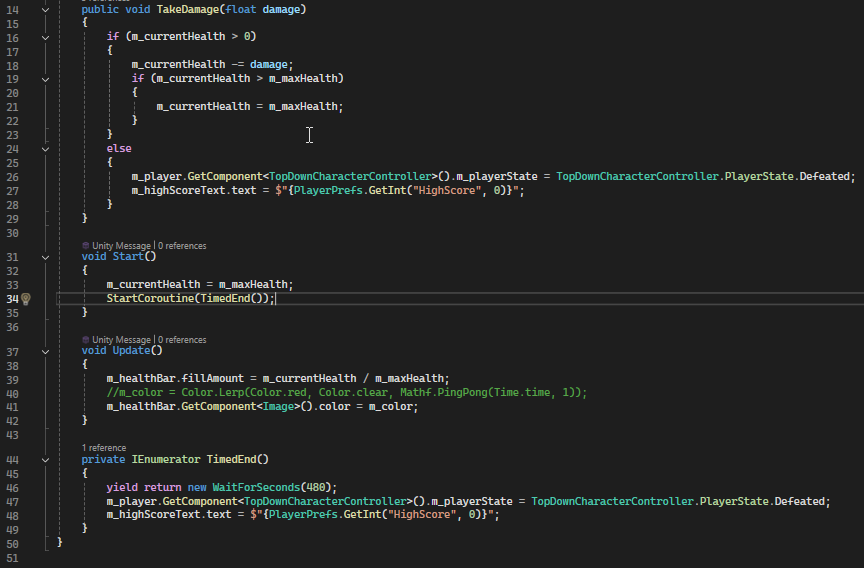
Task: Collapse the Update method at line 37
Action: tap(46, 351)
